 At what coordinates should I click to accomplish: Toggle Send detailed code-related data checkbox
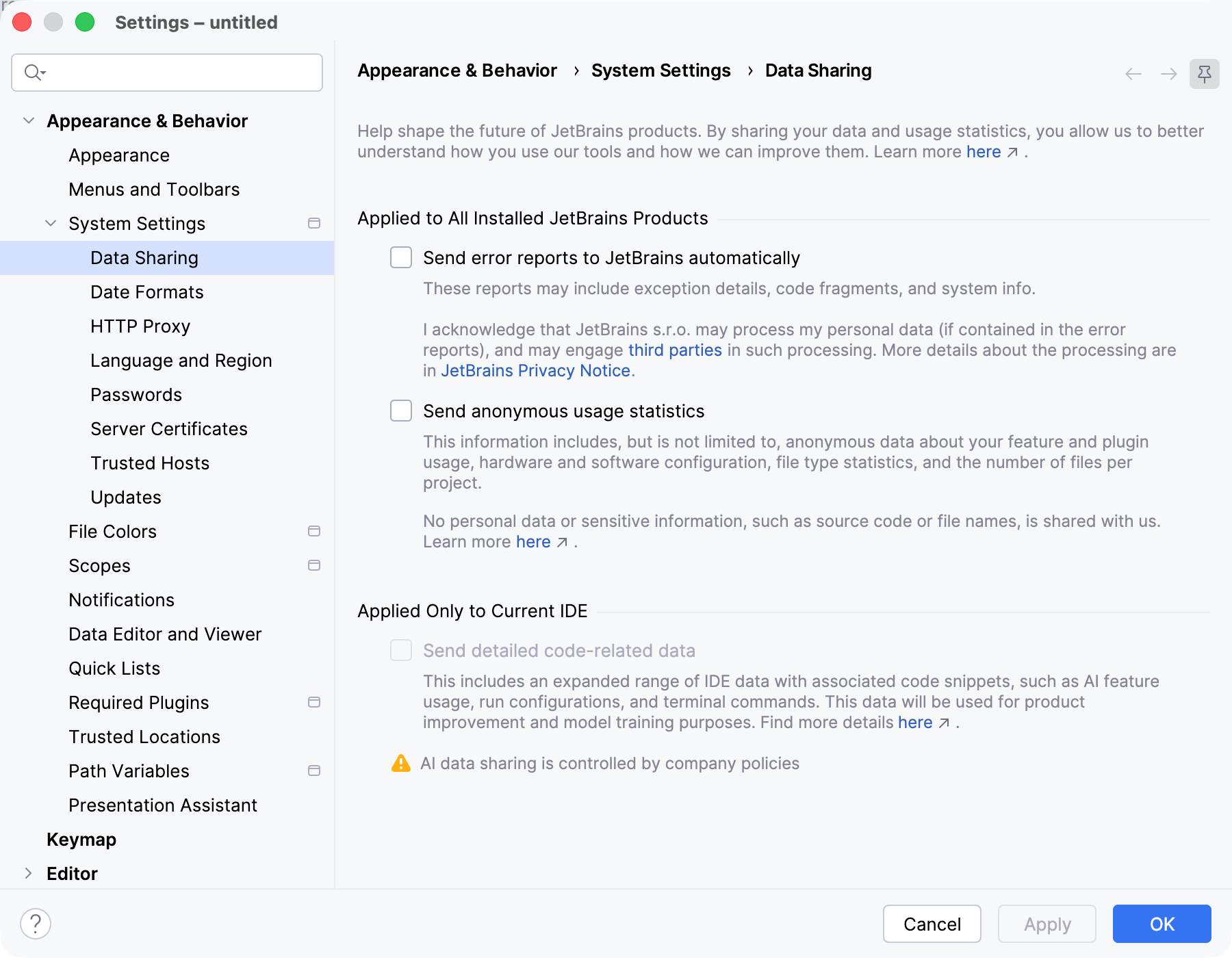[x=401, y=650]
